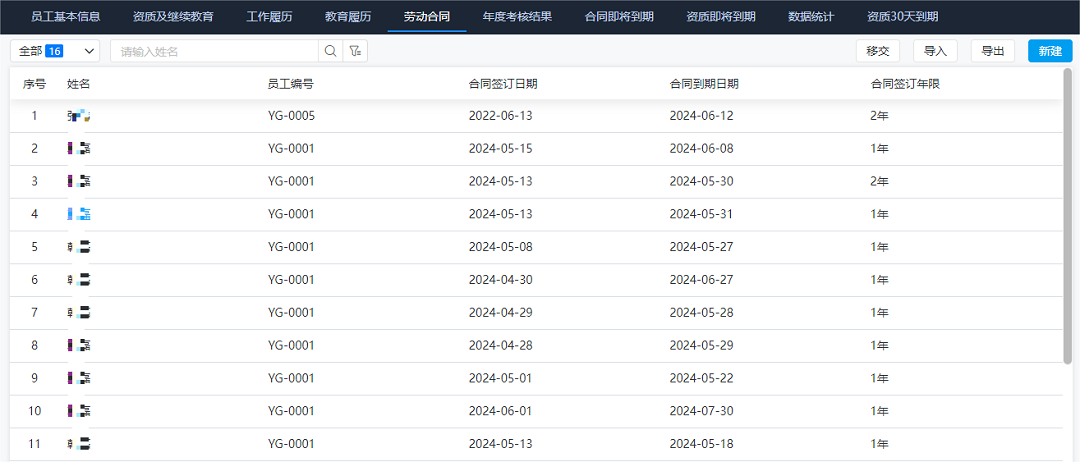The width and height of the screenshot is (1080, 462).
Task: Switch to 合同即将到期 tab
Action: click(x=619, y=17)
